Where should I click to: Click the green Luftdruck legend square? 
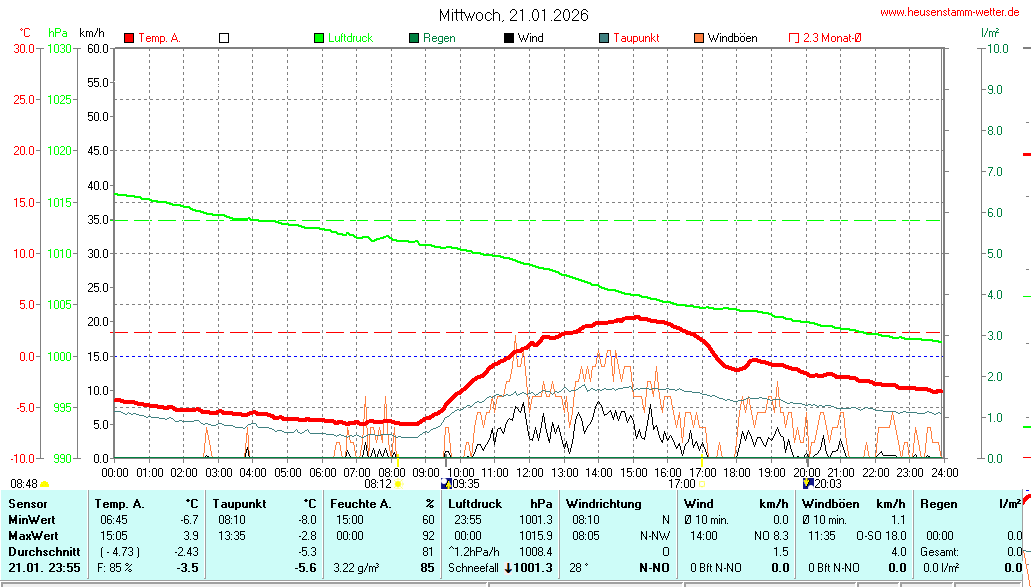319,38
